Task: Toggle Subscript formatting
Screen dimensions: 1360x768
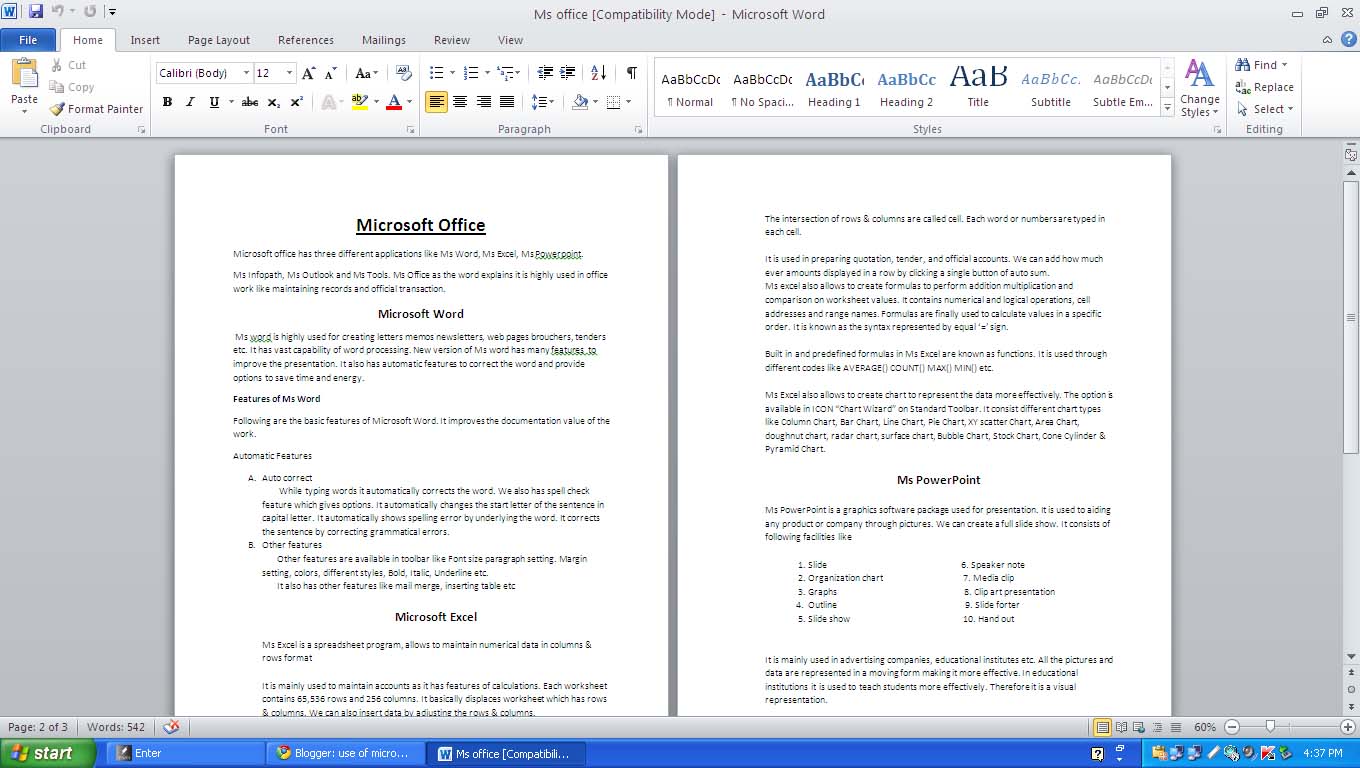Action: coord(274,102)
